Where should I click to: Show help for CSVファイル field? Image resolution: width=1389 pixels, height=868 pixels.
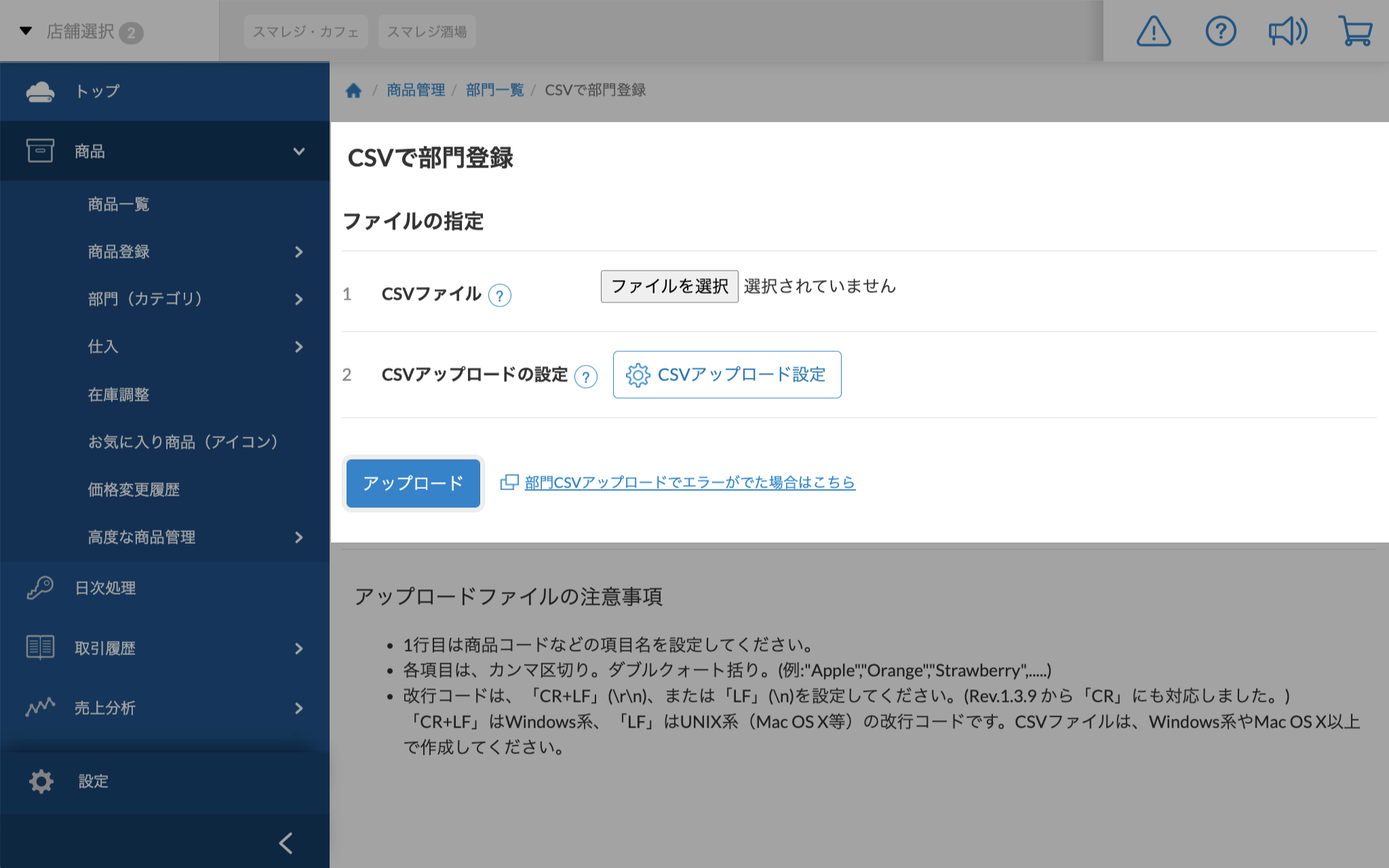pos(500,295)
